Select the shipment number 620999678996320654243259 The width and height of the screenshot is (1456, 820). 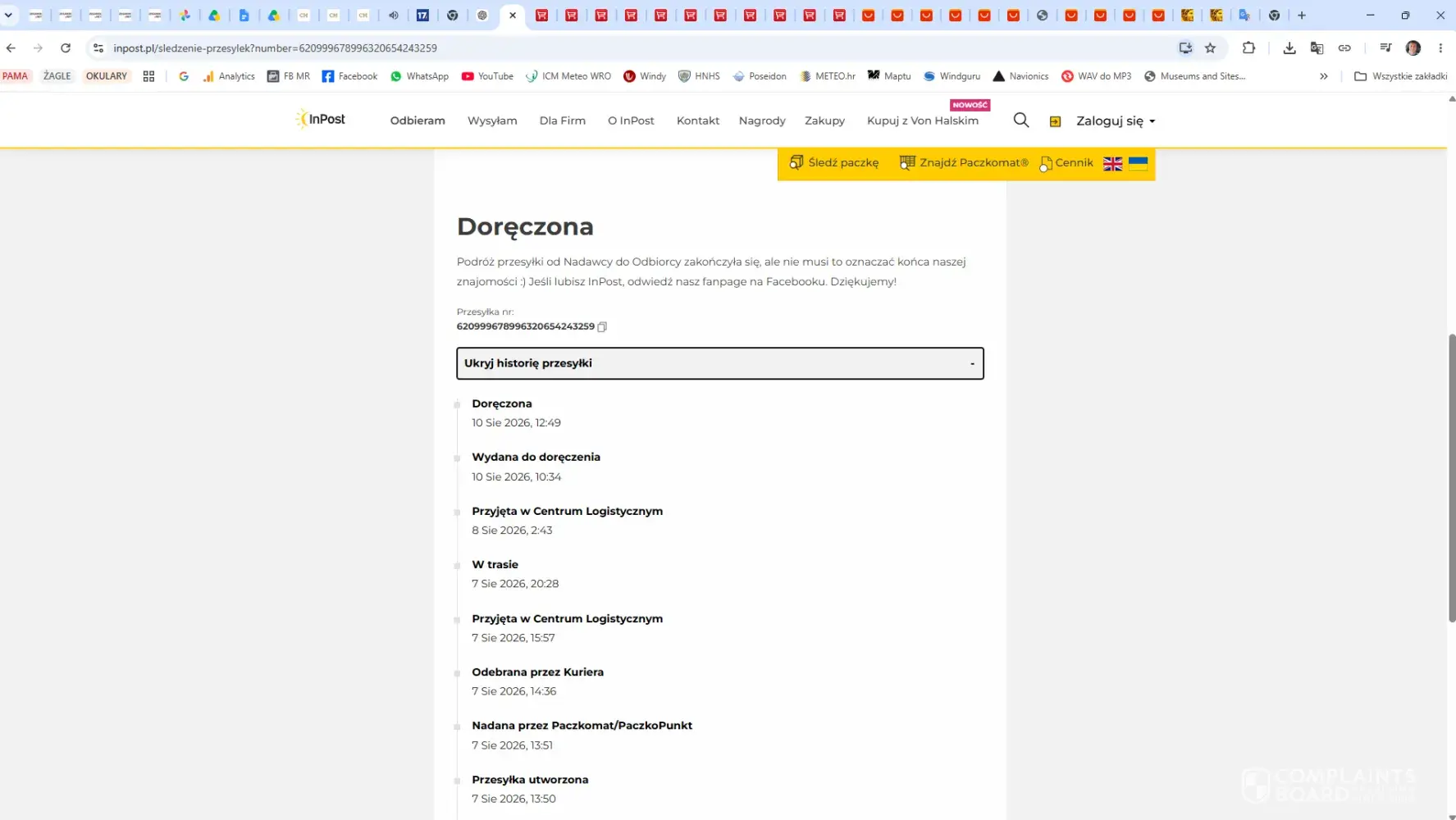click(525, 326)
